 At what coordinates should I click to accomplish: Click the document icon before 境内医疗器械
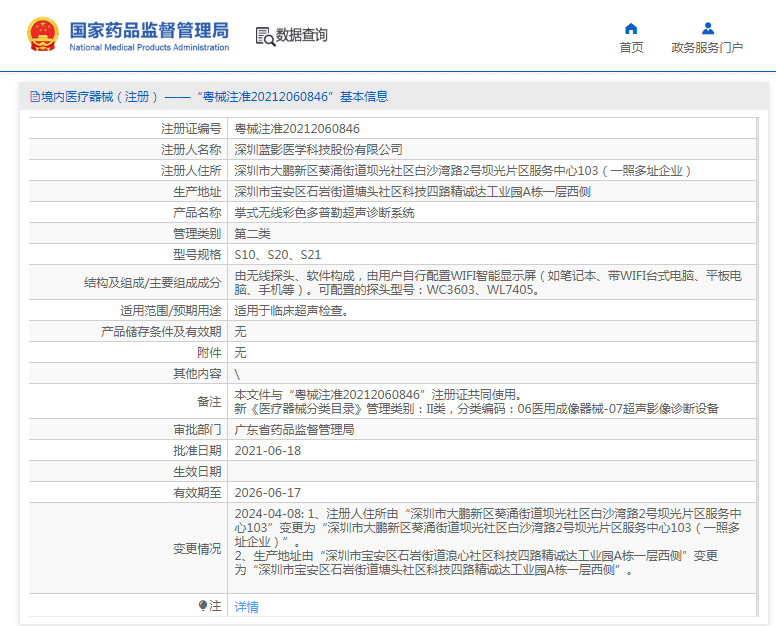pos(35,96)
